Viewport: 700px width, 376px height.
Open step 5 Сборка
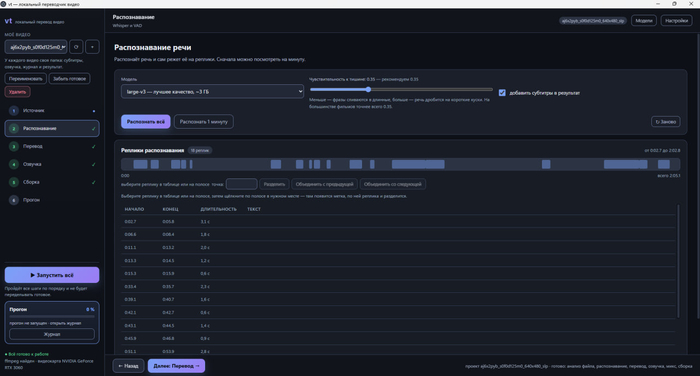click(x=52, y=182)
